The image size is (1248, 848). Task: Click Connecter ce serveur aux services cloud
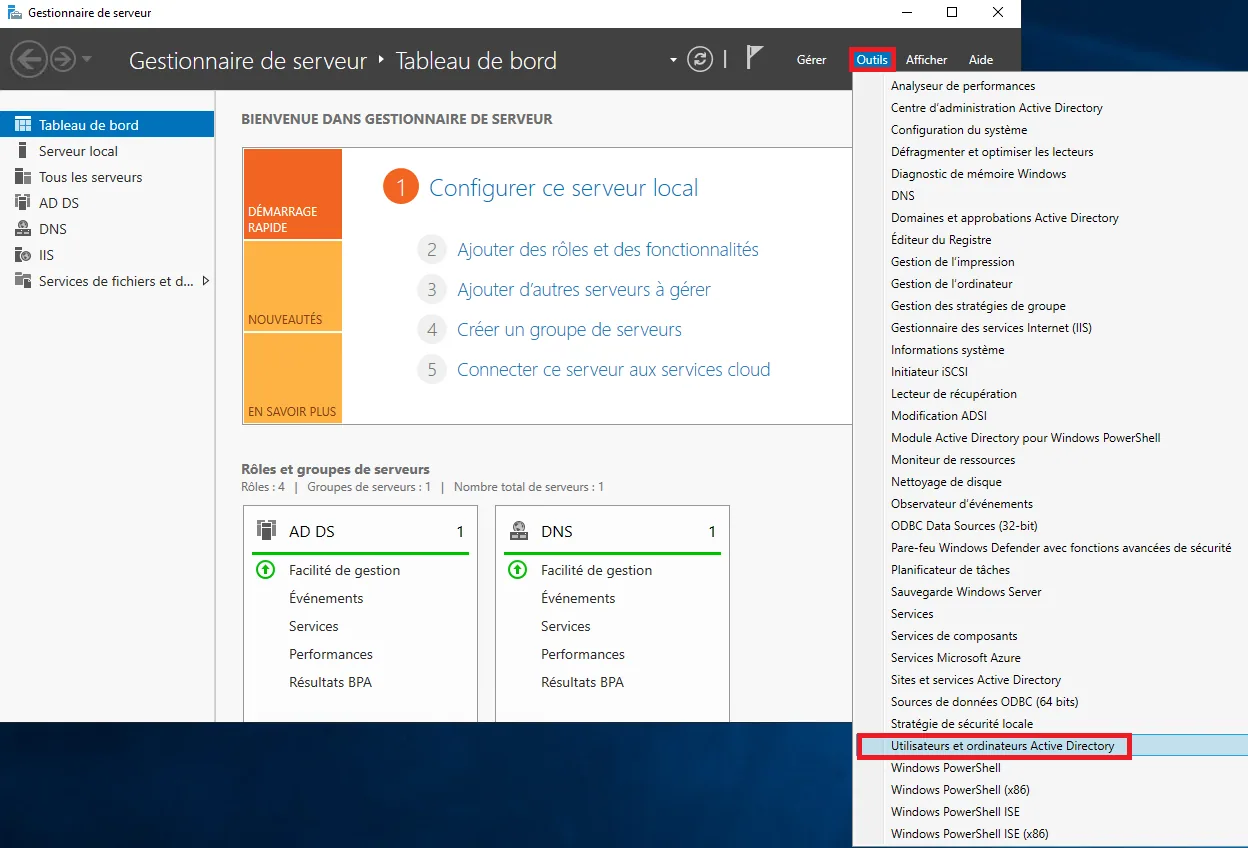click(614, 370)
